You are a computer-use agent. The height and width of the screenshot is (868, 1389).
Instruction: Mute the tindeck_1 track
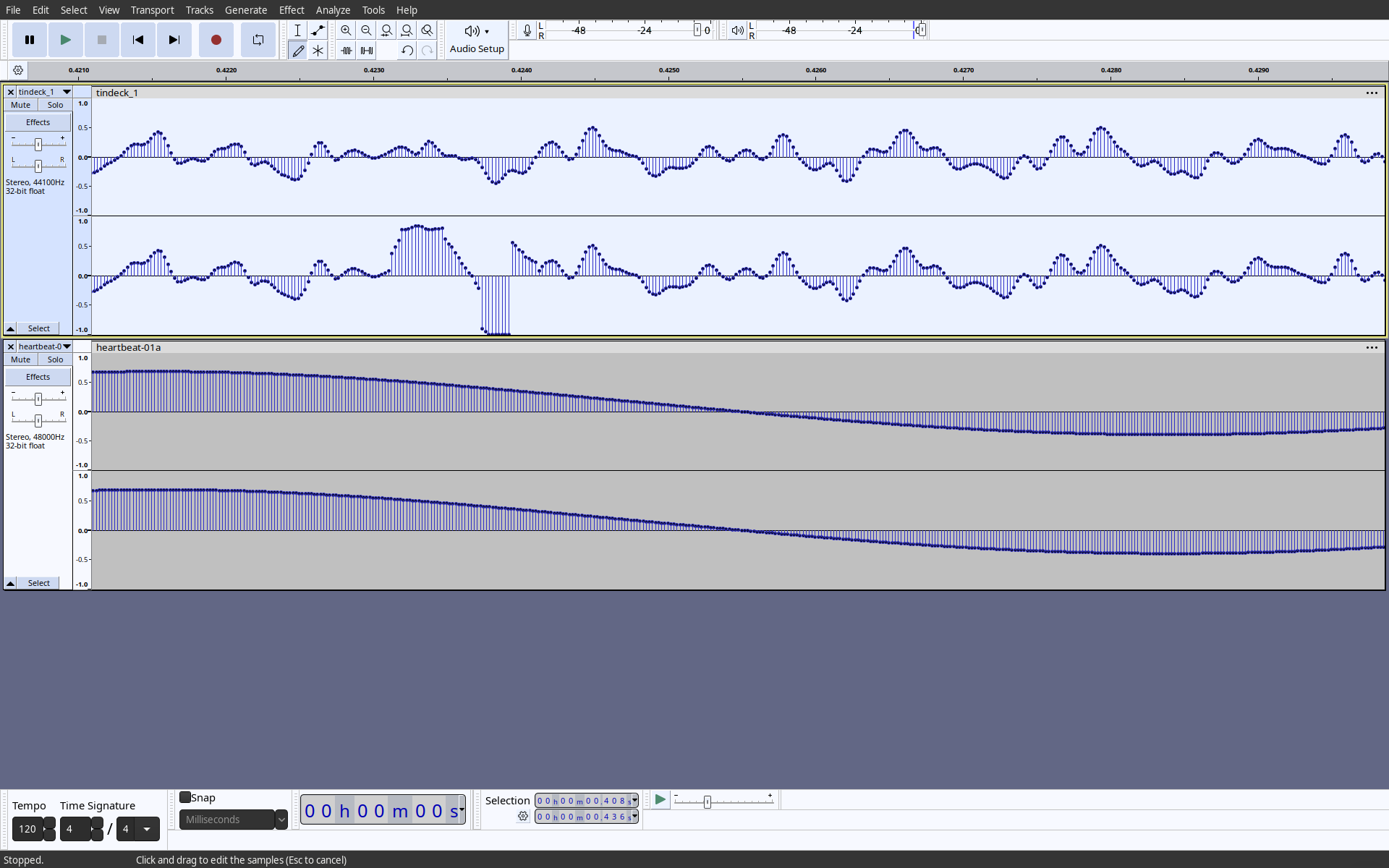pyautogui.click(x=21, y=105)
